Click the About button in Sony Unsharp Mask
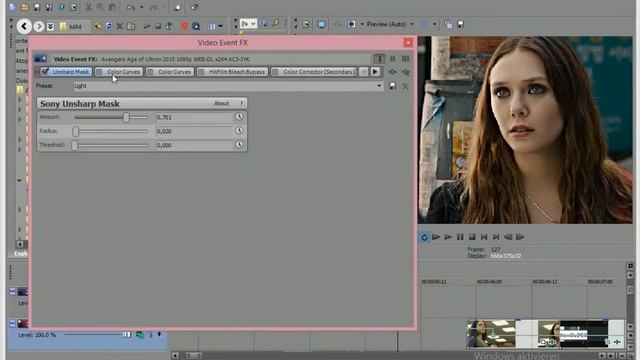This screenshot has height=360, width=640. pyautogui.click(x=222, y=103)
